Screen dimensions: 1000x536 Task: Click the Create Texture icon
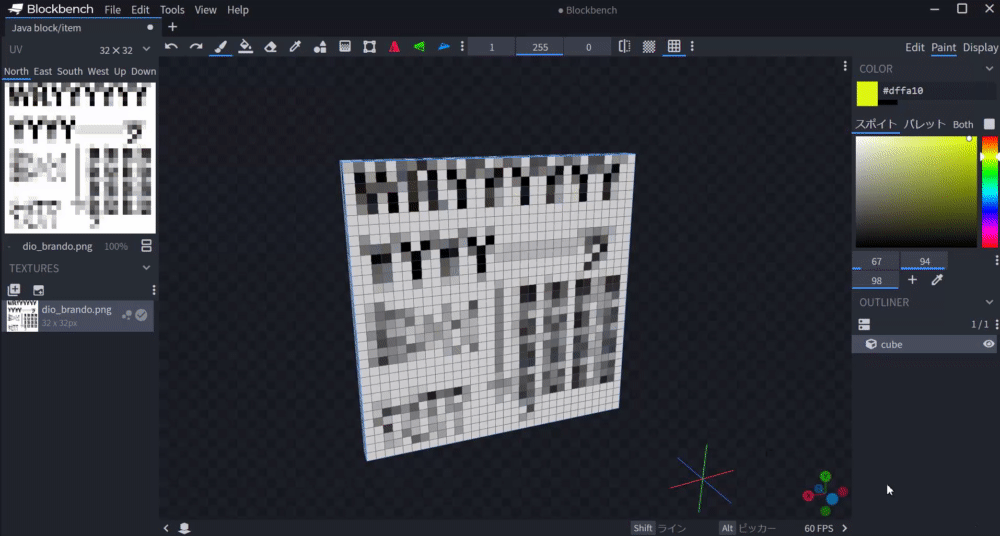[14, 290]
